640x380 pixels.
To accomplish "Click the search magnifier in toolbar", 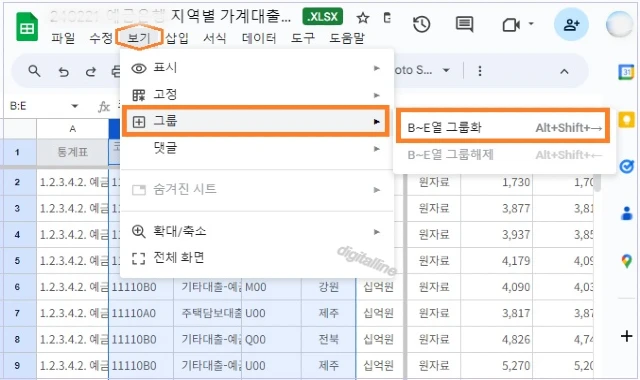I will pyautogui.click(x=34, y=71).
